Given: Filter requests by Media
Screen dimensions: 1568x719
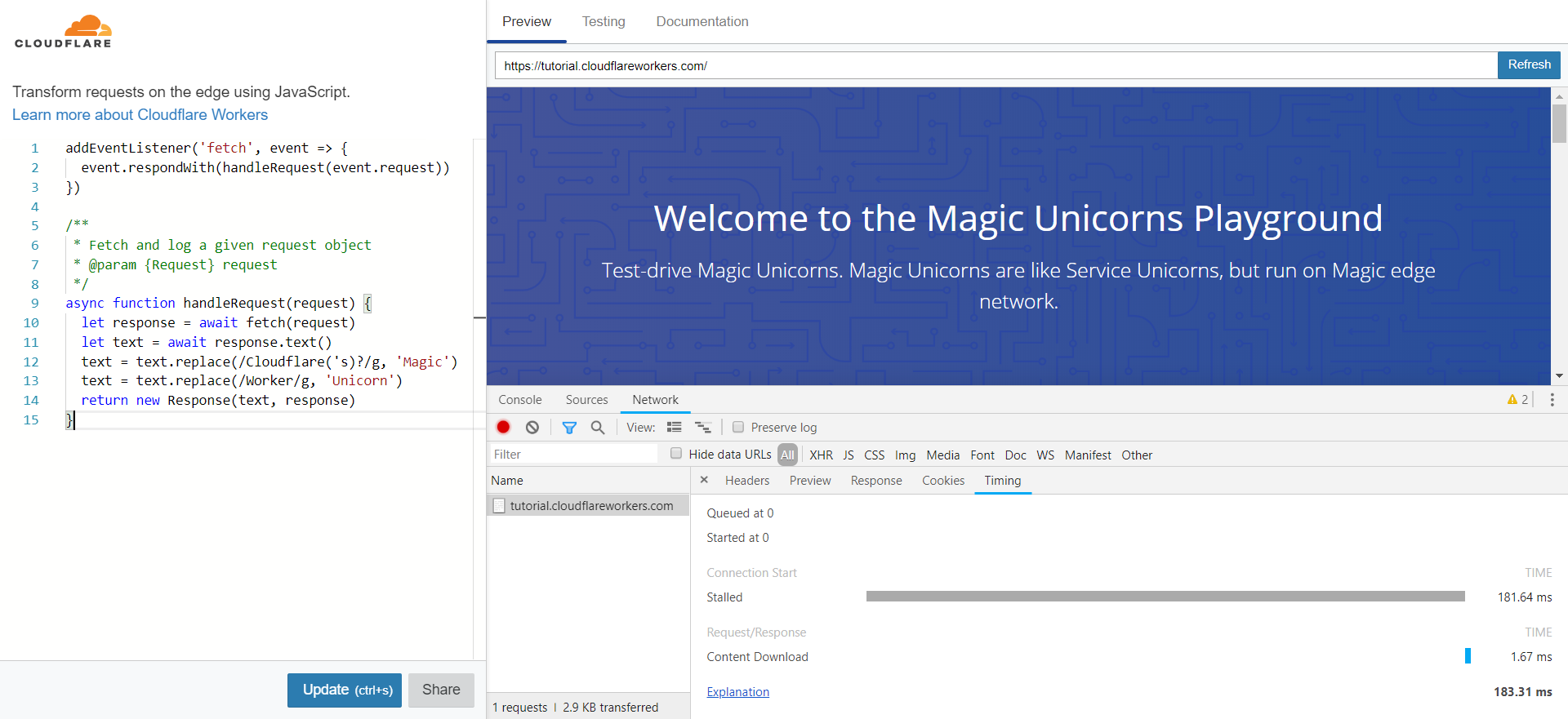Looking at the screenshot, I should [942, 455].
